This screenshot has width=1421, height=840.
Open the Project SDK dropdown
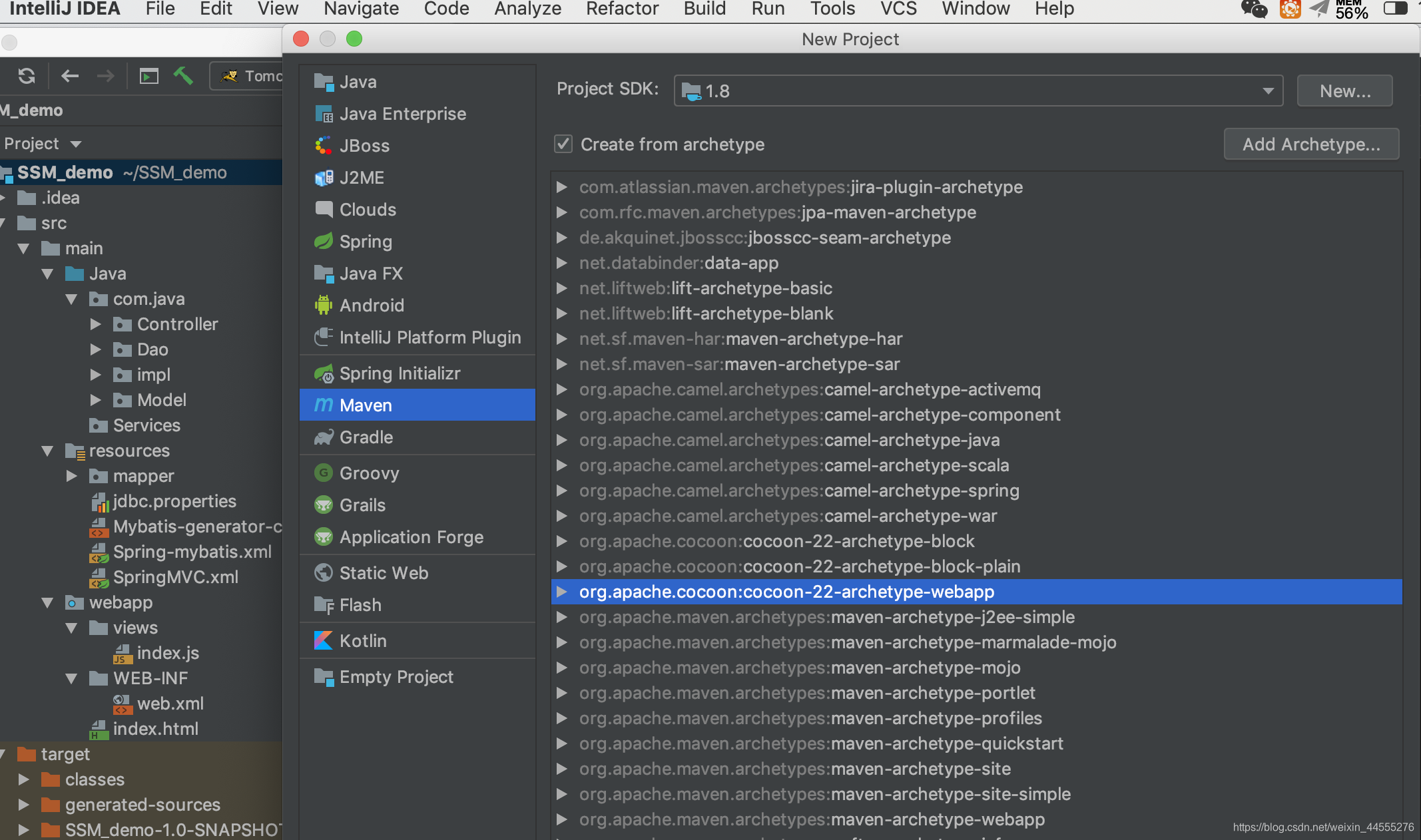[978, 91]
